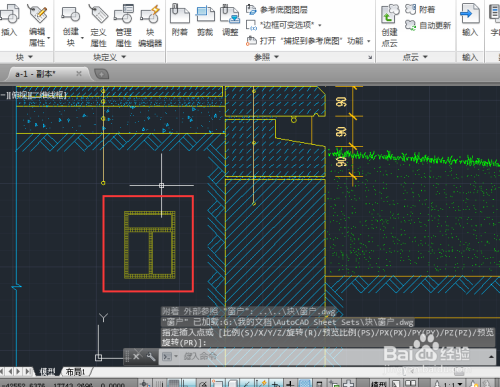Expand the 块定义 panel title
Viewport: 500px width, 387px height.
[110, 57]
